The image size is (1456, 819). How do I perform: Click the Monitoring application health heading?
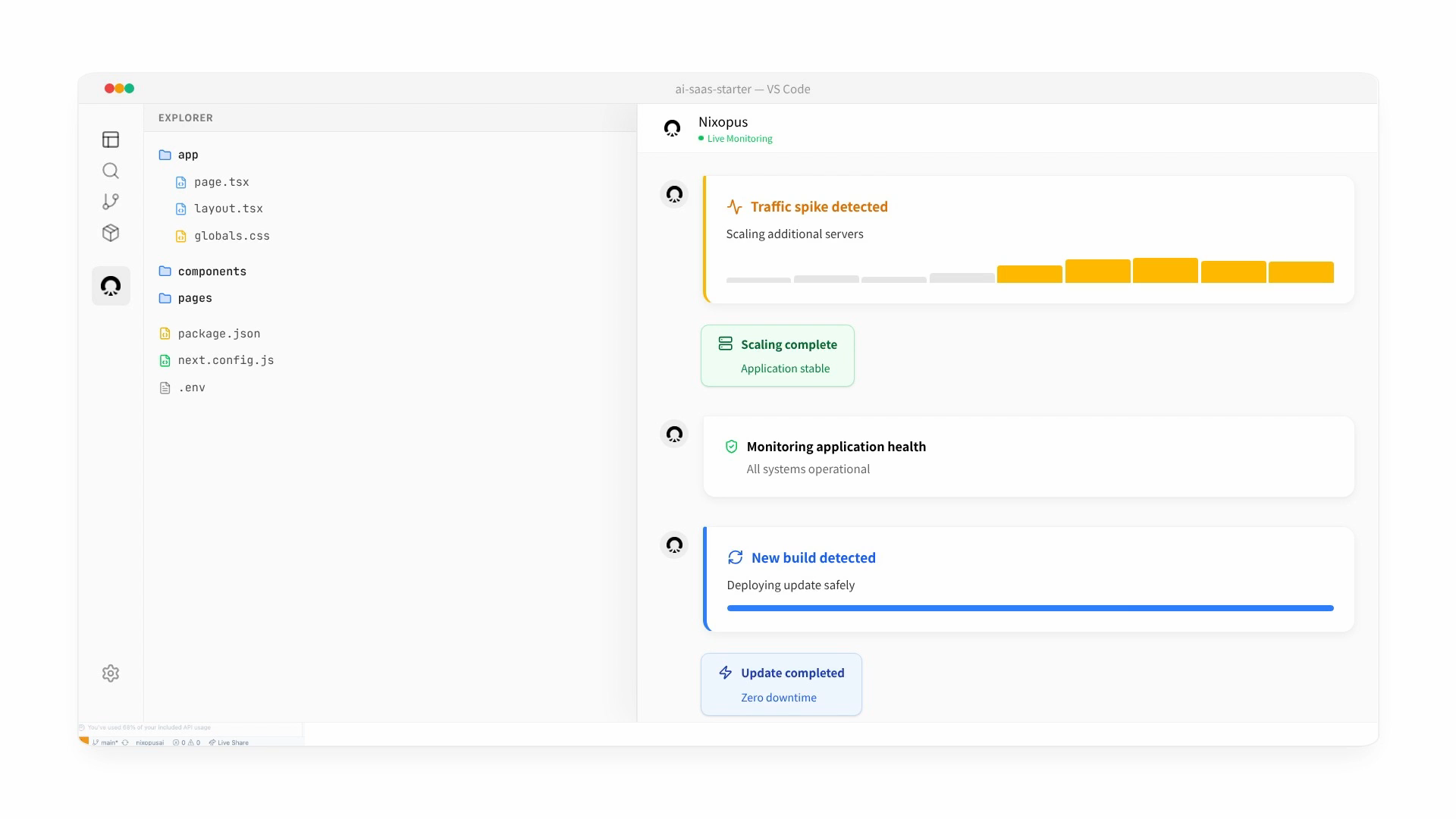(836, 447)
